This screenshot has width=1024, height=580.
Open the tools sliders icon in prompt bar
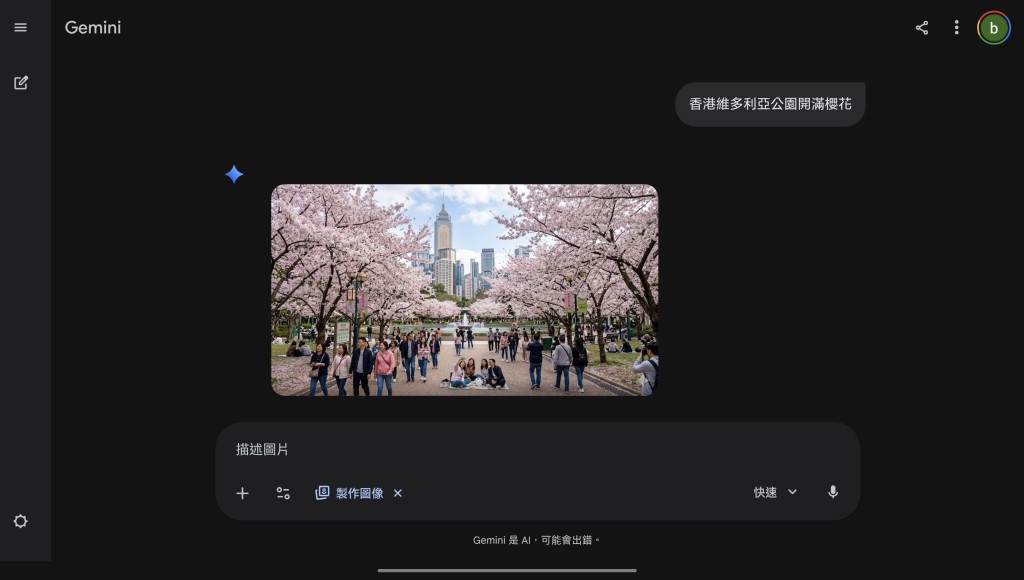coord(283,493)
